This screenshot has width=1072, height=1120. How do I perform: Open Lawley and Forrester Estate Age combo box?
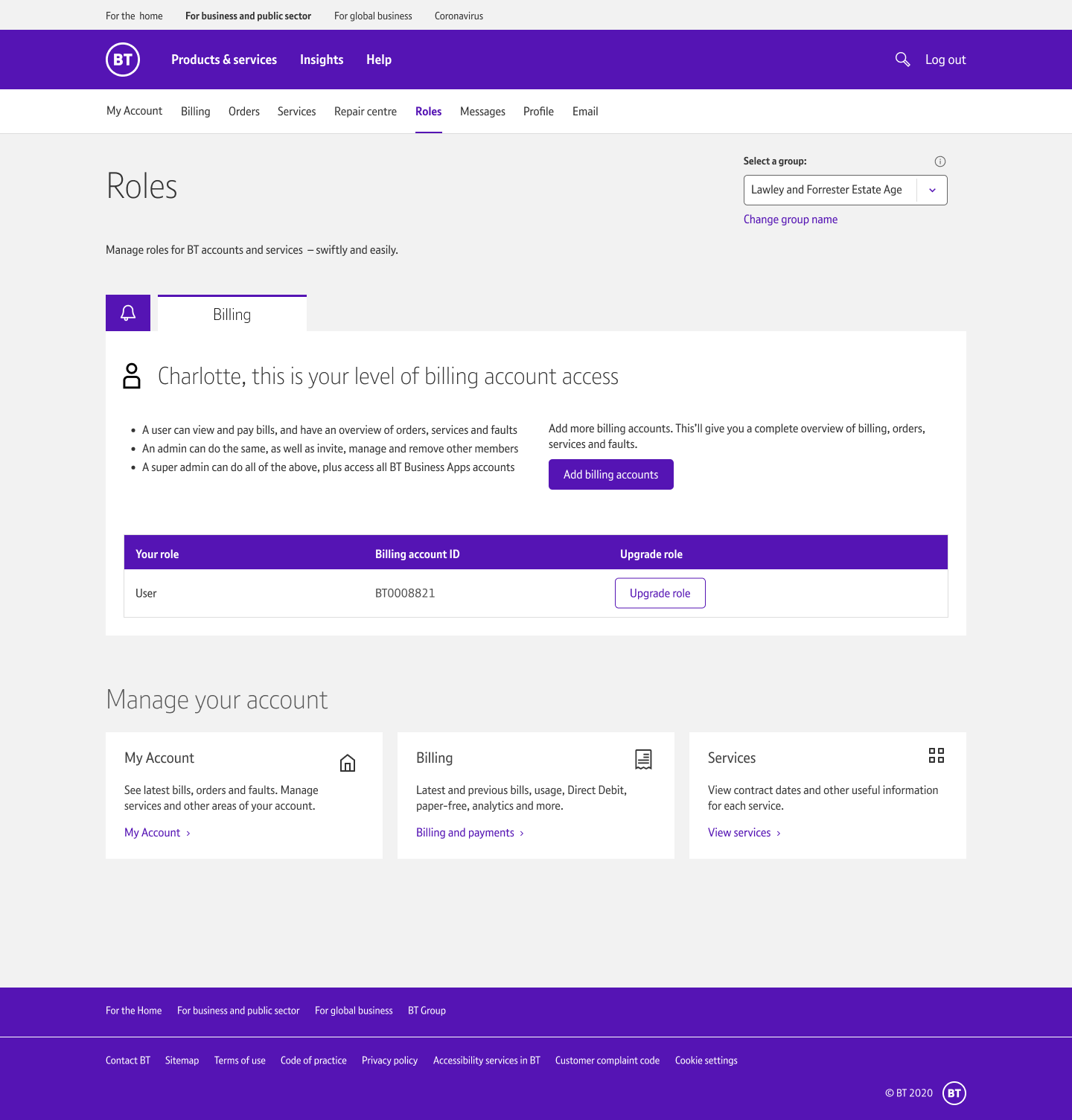(845, 191)
